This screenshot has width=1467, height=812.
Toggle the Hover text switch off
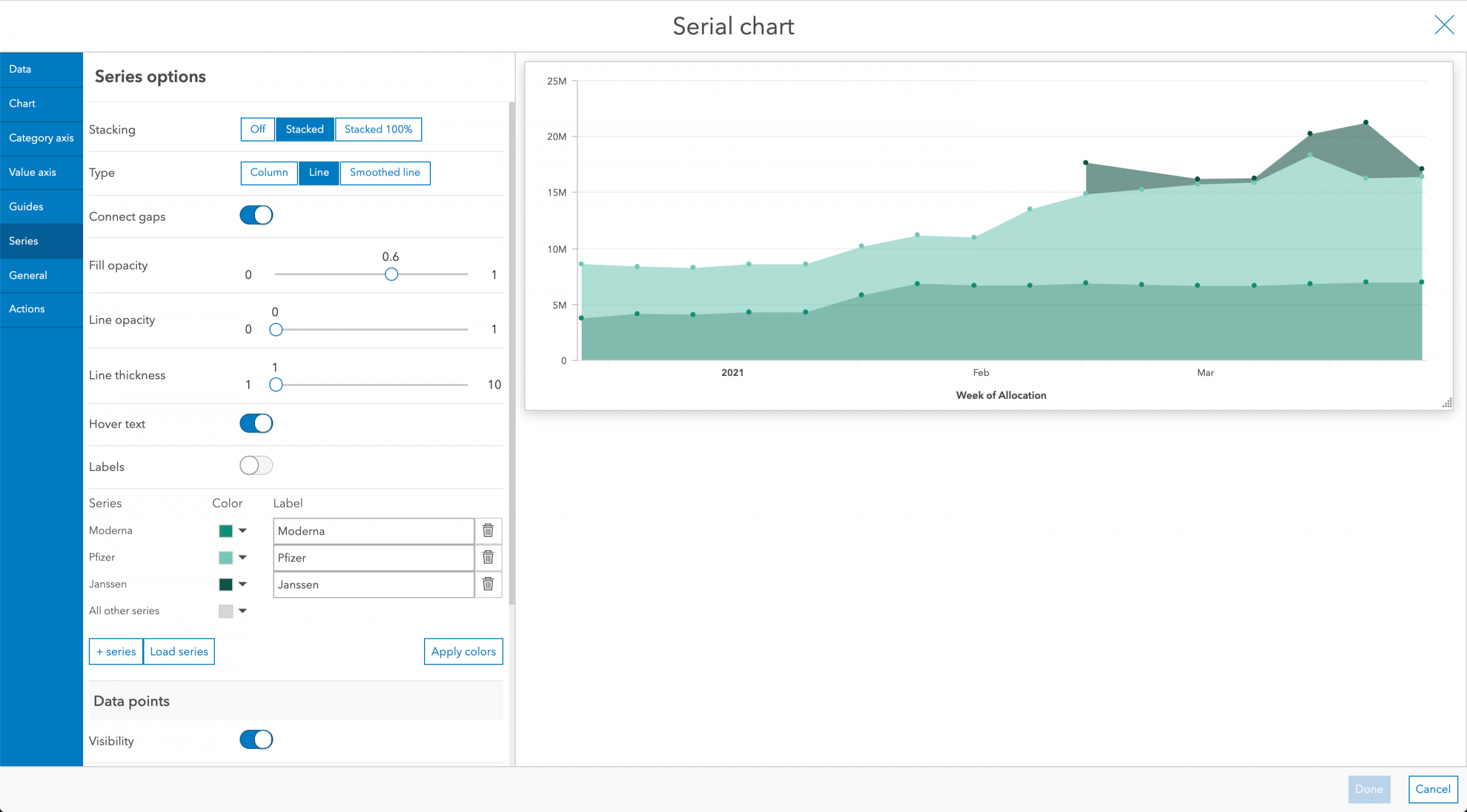pyautogui.click(x=256, y=423)
